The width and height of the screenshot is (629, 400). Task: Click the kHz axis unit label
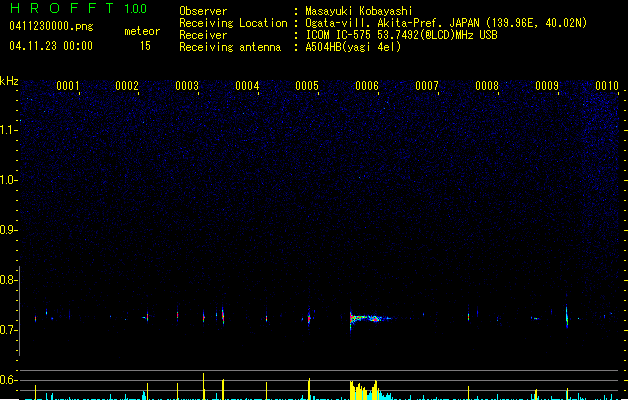coord(9,81)
